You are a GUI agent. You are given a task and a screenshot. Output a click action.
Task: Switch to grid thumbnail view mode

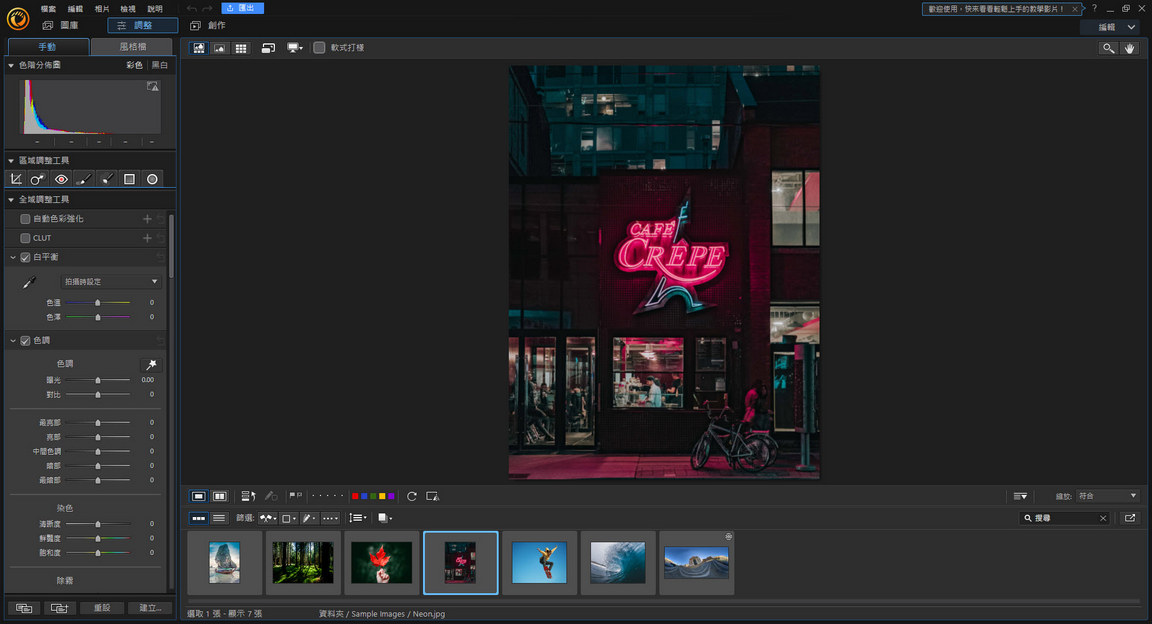[x=241, y=47]
